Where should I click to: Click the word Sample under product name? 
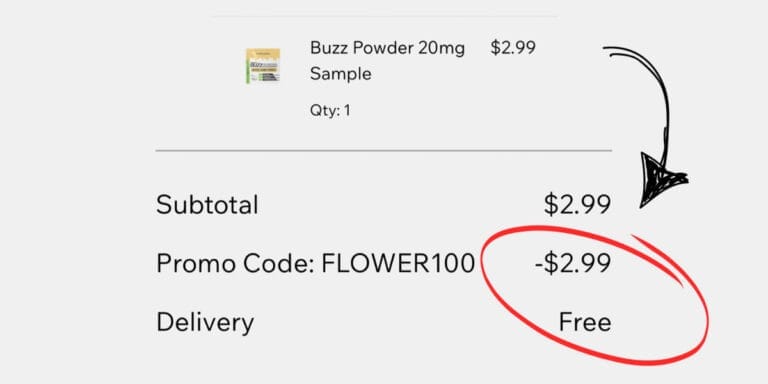coord(340,74)
